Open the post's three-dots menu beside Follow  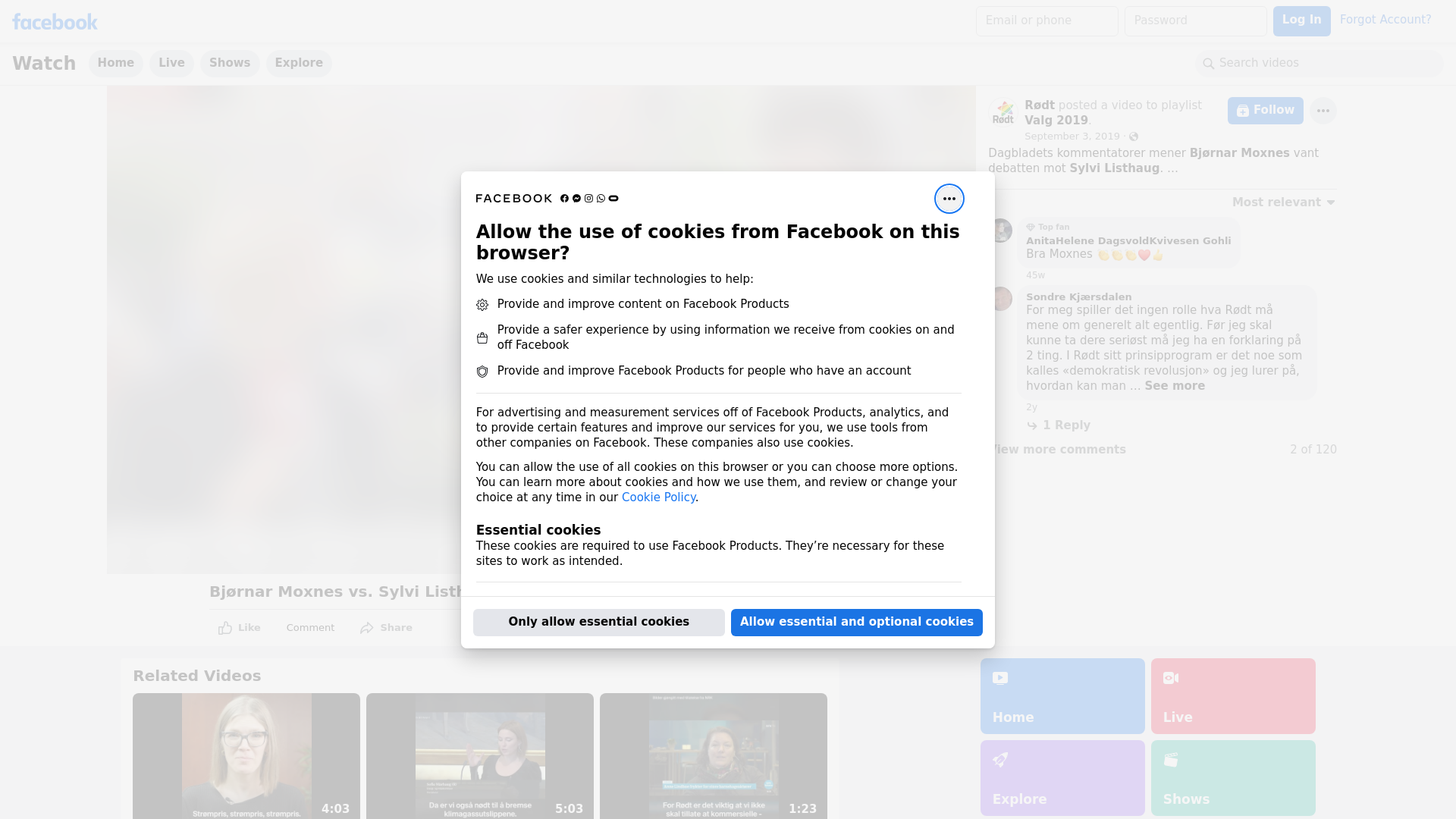click(1323, 111)
